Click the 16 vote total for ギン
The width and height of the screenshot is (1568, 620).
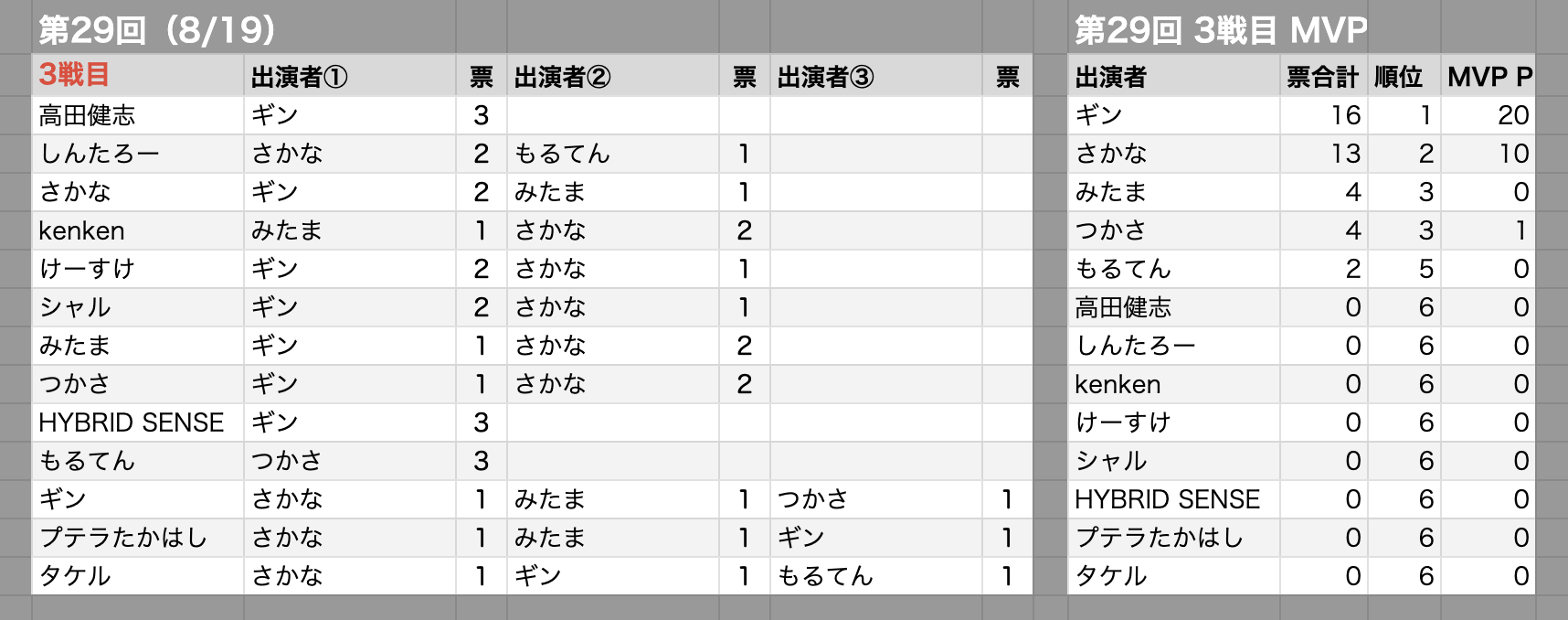(x=1323, y=115)
